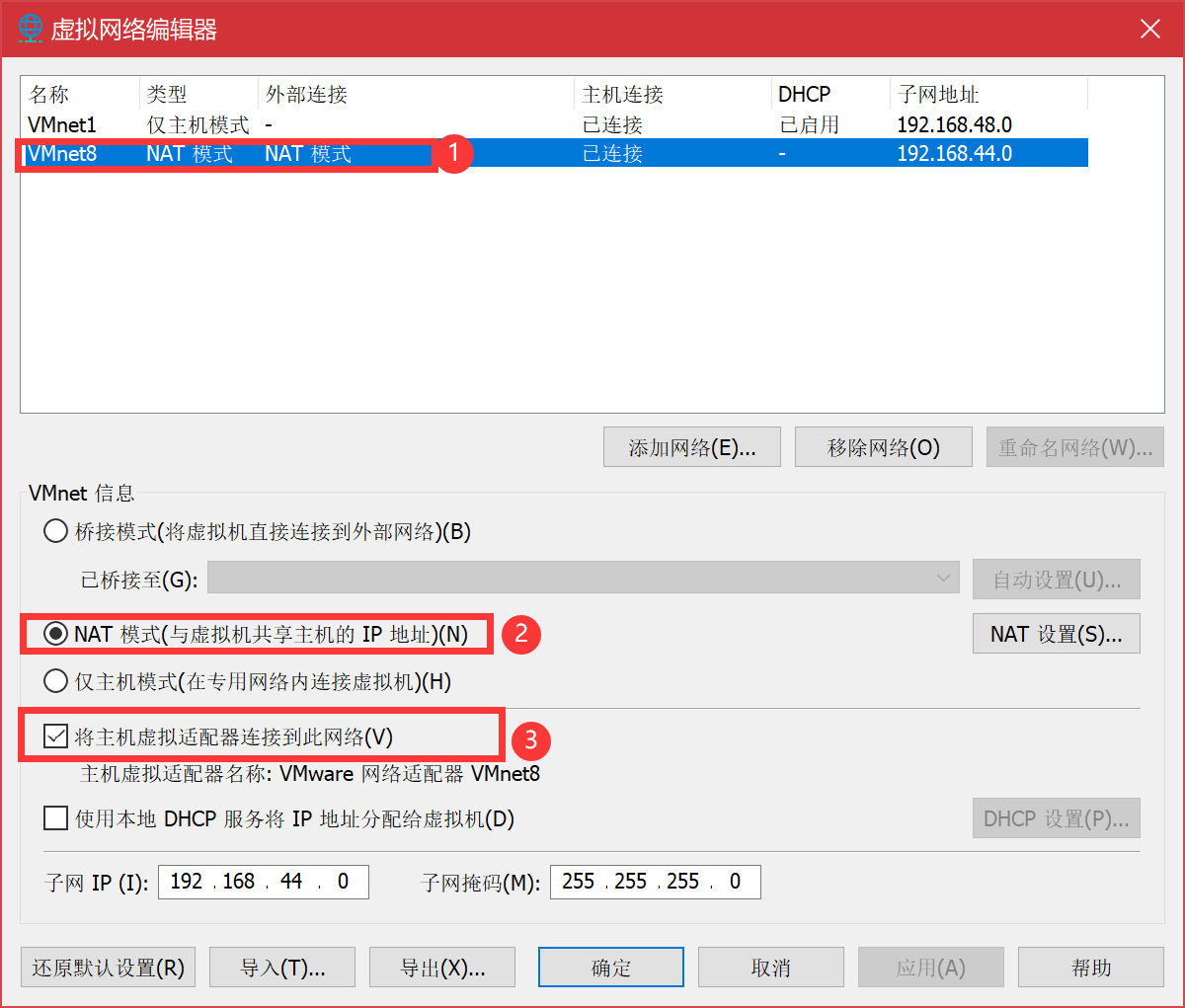The image size is (1185, 1008).
Task: Click octet 44 of 子网 IP field
Action: click(x=291, y=881)
